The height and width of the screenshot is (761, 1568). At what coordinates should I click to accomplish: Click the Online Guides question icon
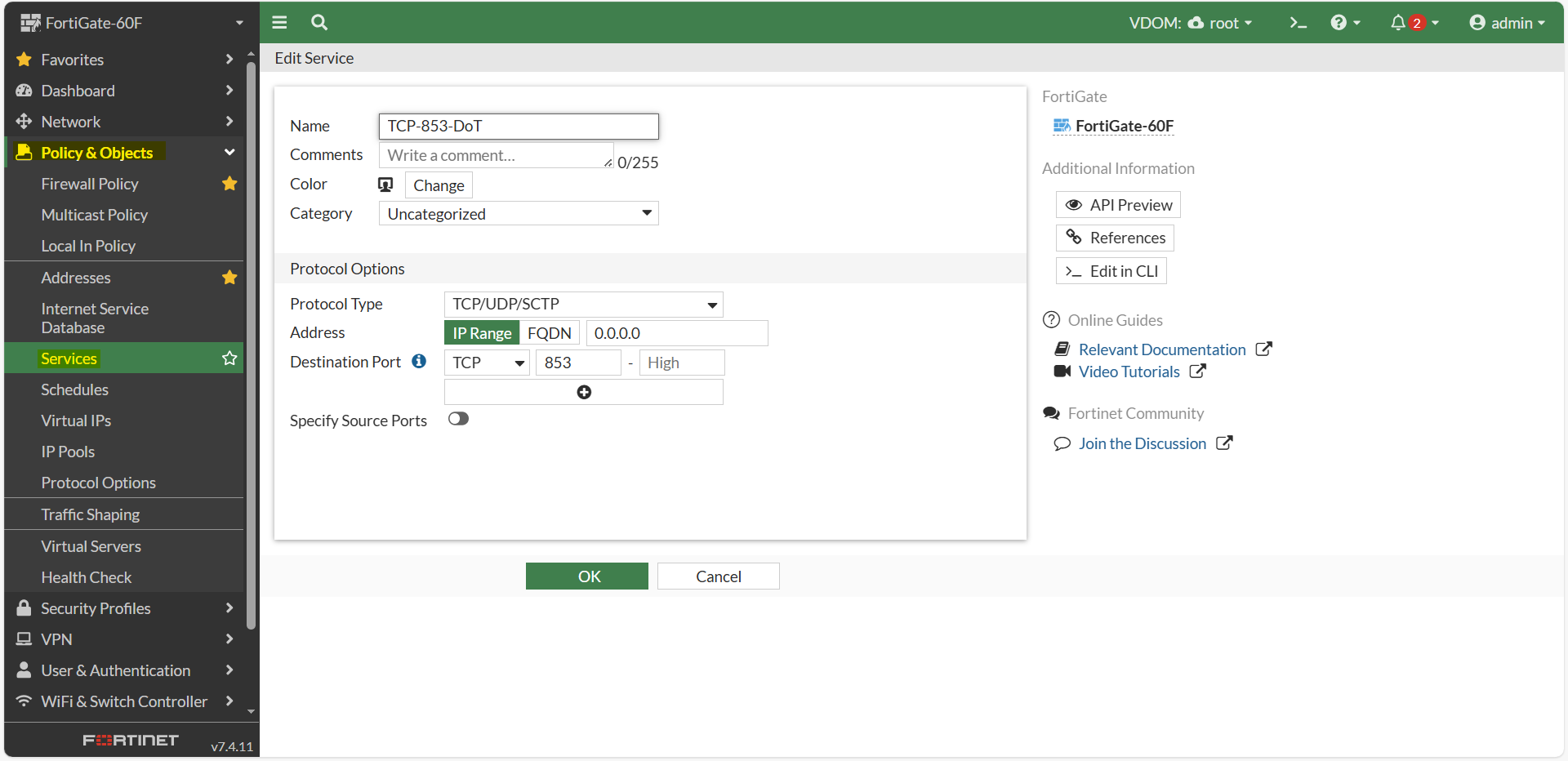[1051, 320]
